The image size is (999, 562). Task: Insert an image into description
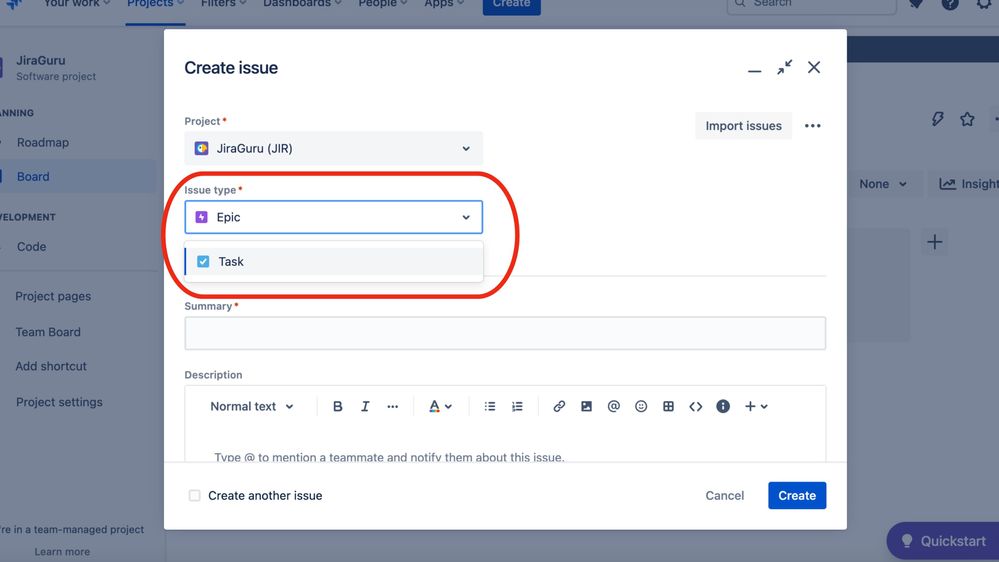[586, 407]
